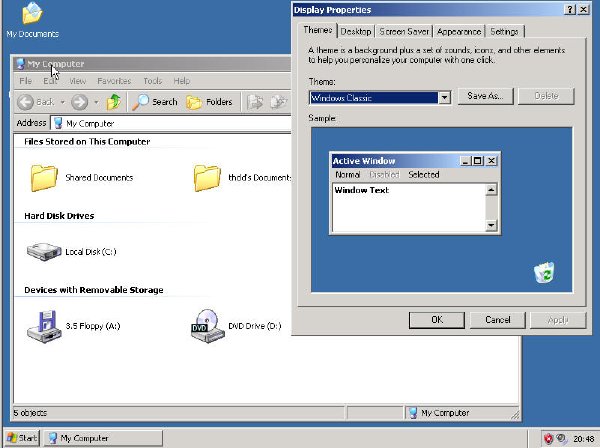Click the Display Properties help question button
600x448 pixels.
tap(570, 10)
